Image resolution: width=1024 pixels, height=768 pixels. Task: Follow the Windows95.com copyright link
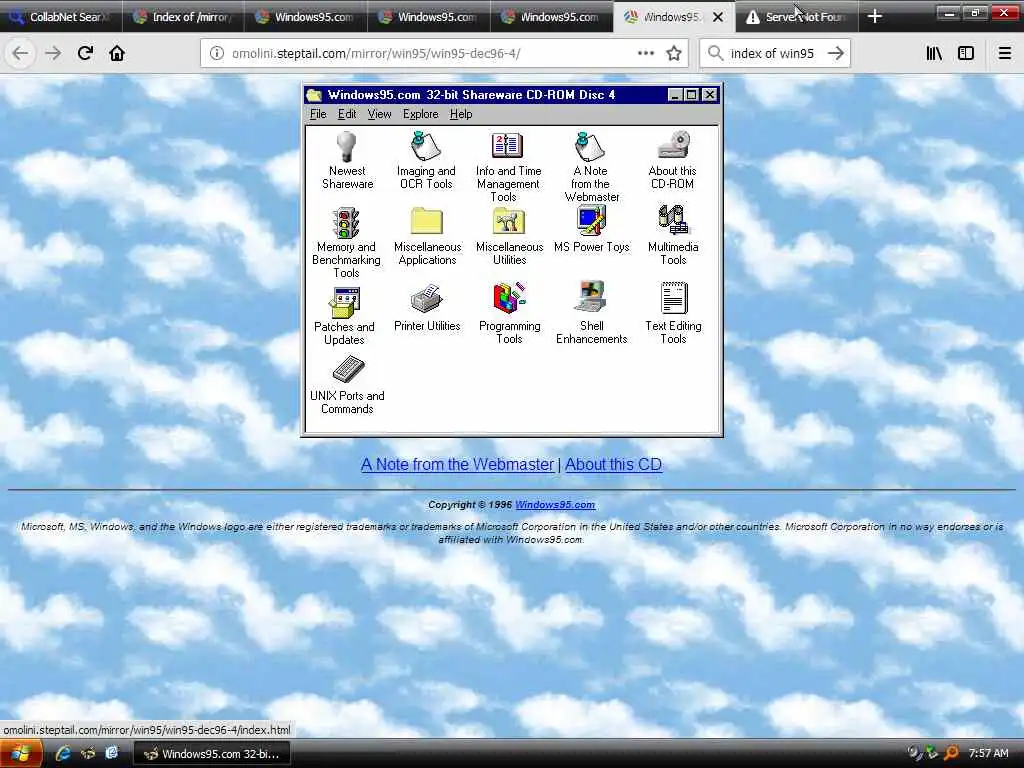(555, 505)
